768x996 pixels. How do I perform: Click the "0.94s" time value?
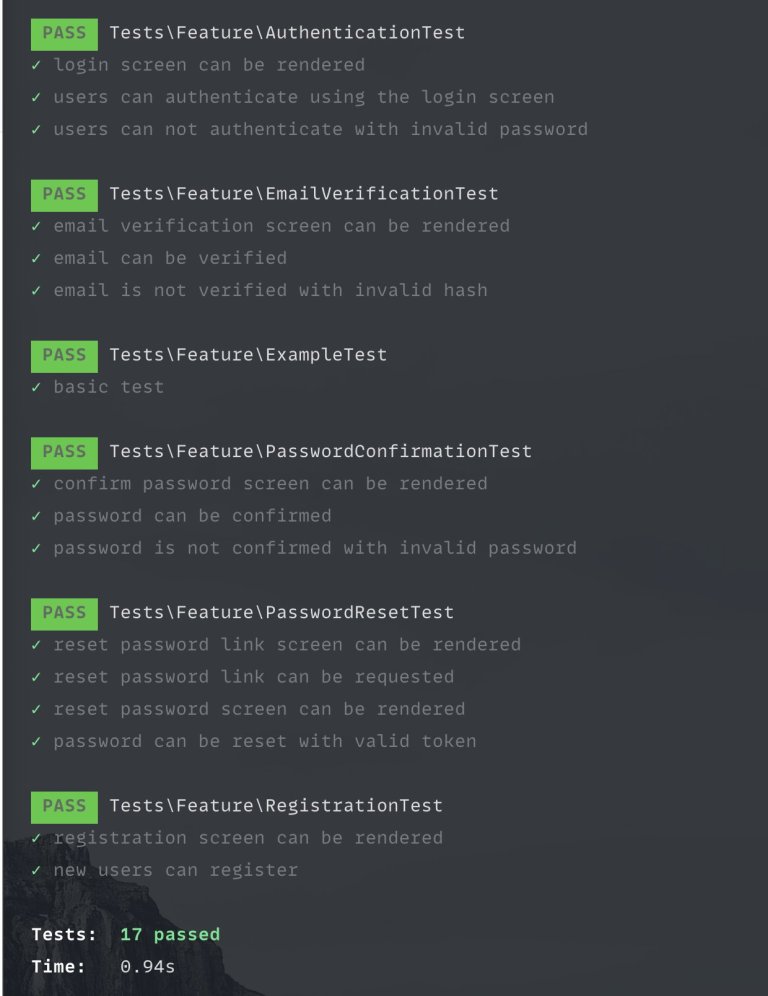point(147,967)
